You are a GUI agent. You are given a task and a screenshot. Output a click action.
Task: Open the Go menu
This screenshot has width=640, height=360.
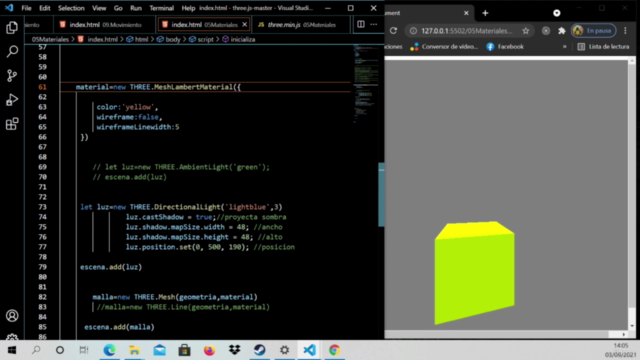pyautogui.click(x=118, y=8)
